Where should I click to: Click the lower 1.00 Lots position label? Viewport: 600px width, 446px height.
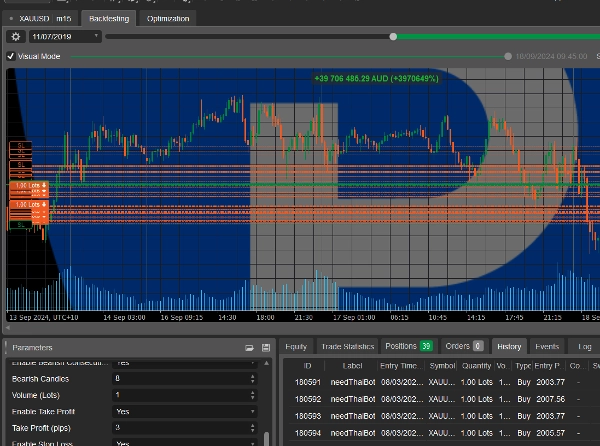click(28, 204)
